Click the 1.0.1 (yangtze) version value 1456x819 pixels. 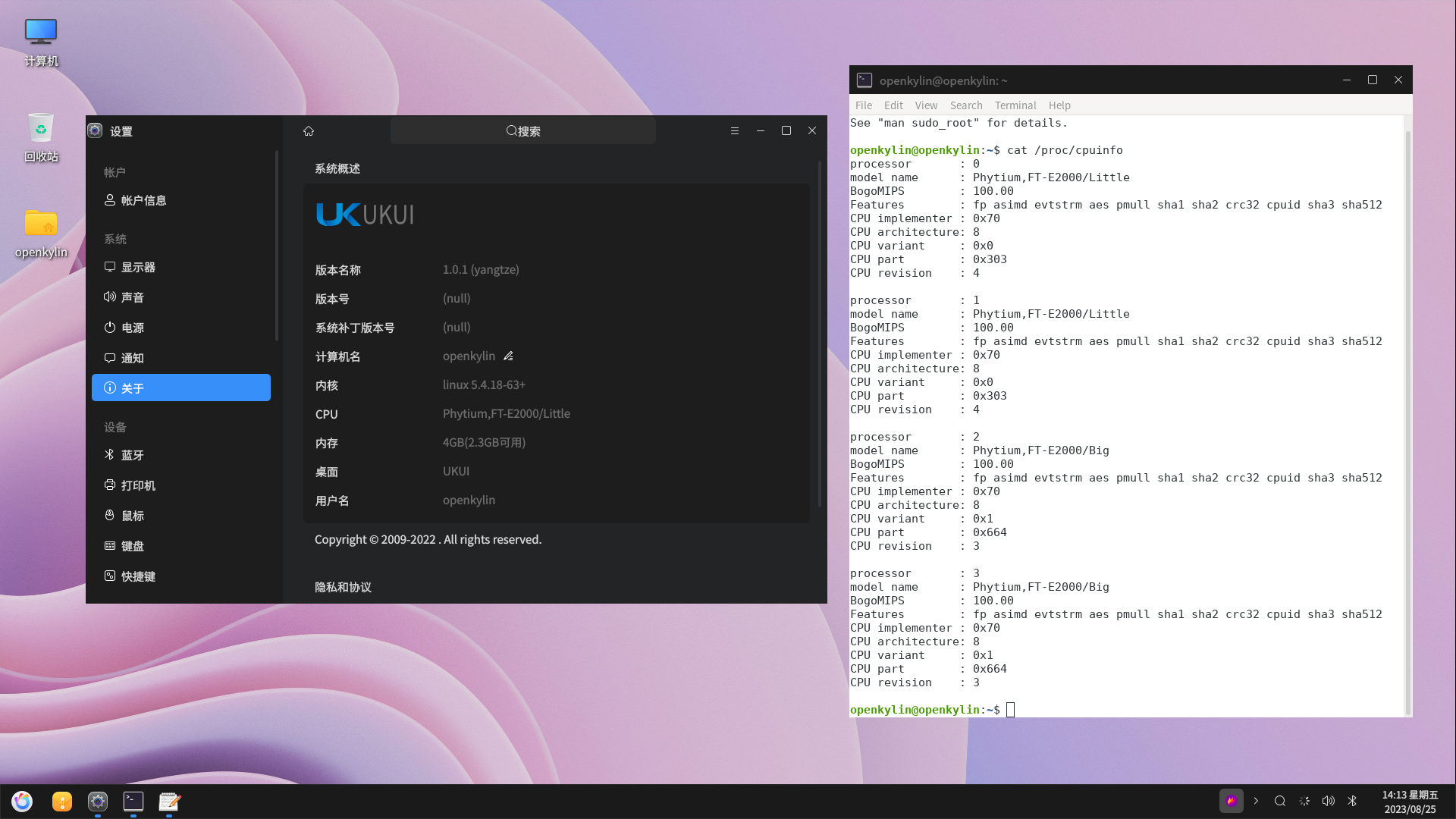click(481, 269)
